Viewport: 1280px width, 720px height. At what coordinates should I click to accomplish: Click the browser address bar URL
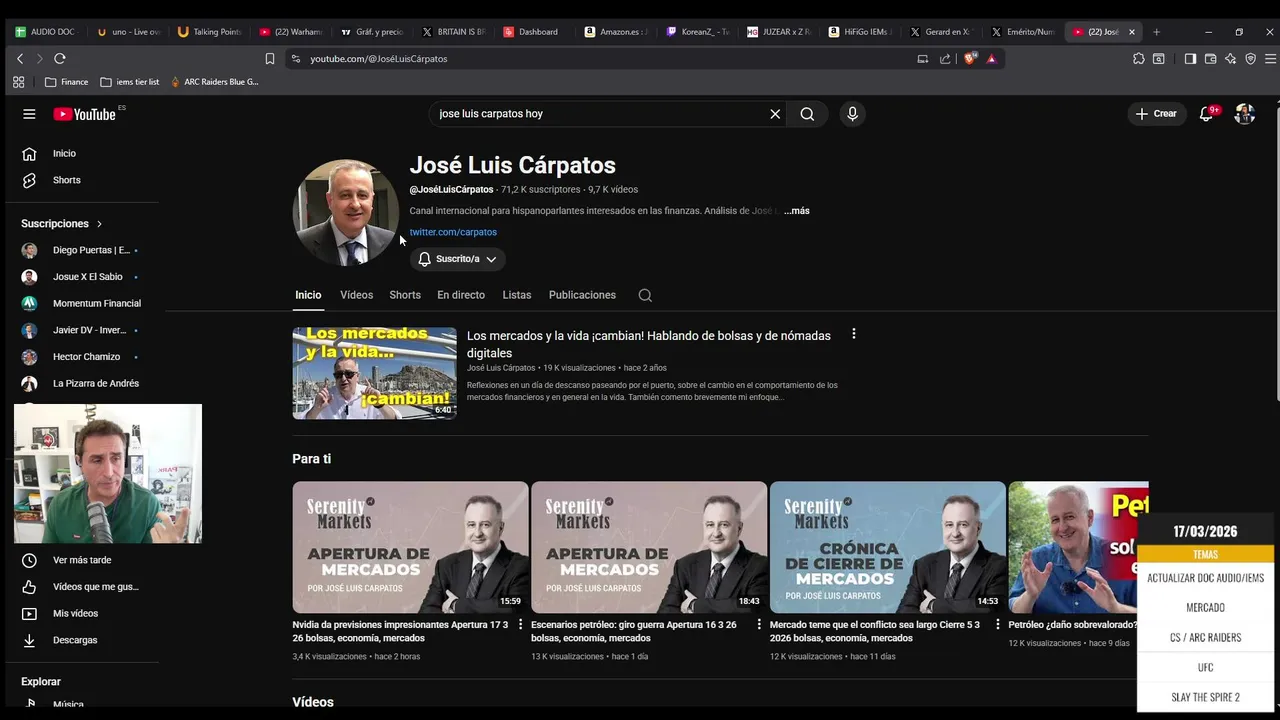378,59
